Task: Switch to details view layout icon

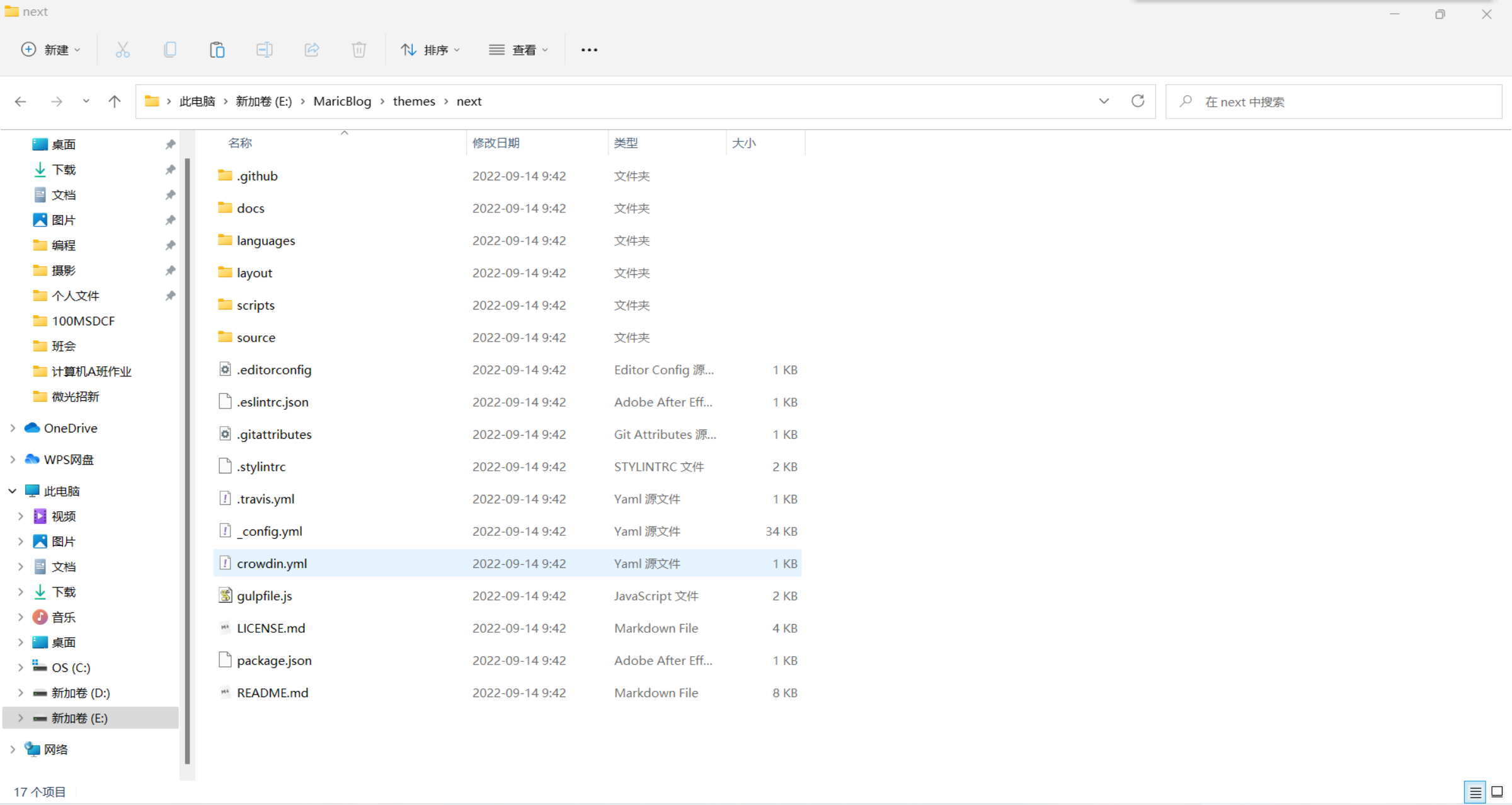Action: pos(1475,792)
